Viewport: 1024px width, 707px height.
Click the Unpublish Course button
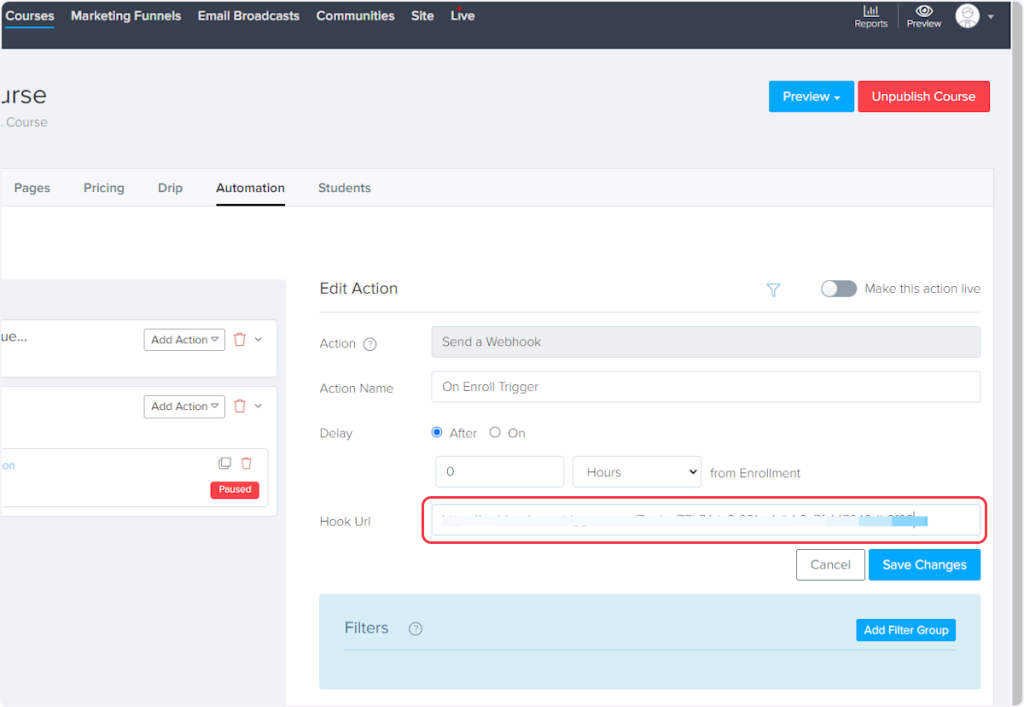point(923,97)
